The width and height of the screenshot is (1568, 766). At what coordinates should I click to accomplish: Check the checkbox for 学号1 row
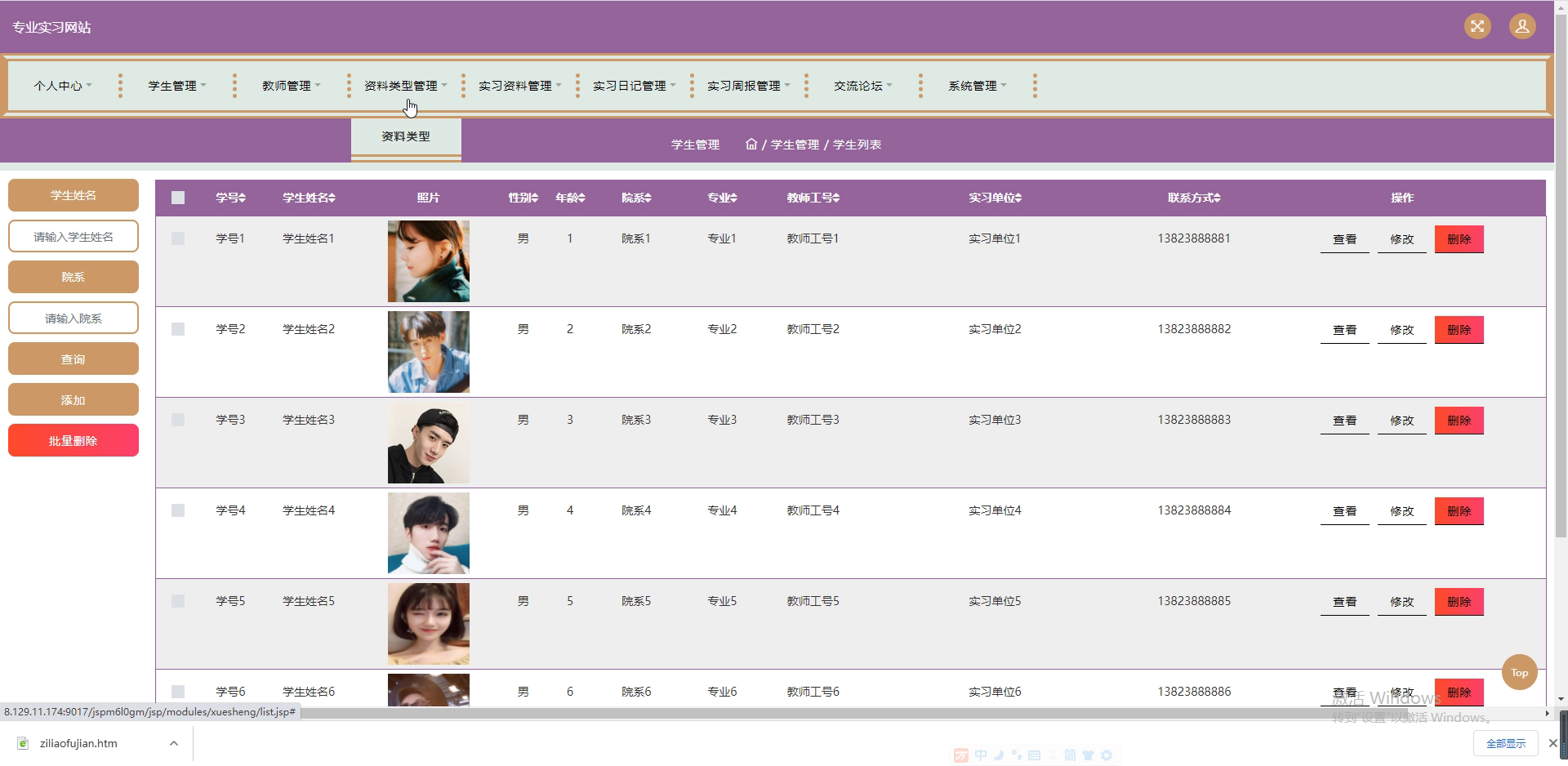(x=178, y=238)
